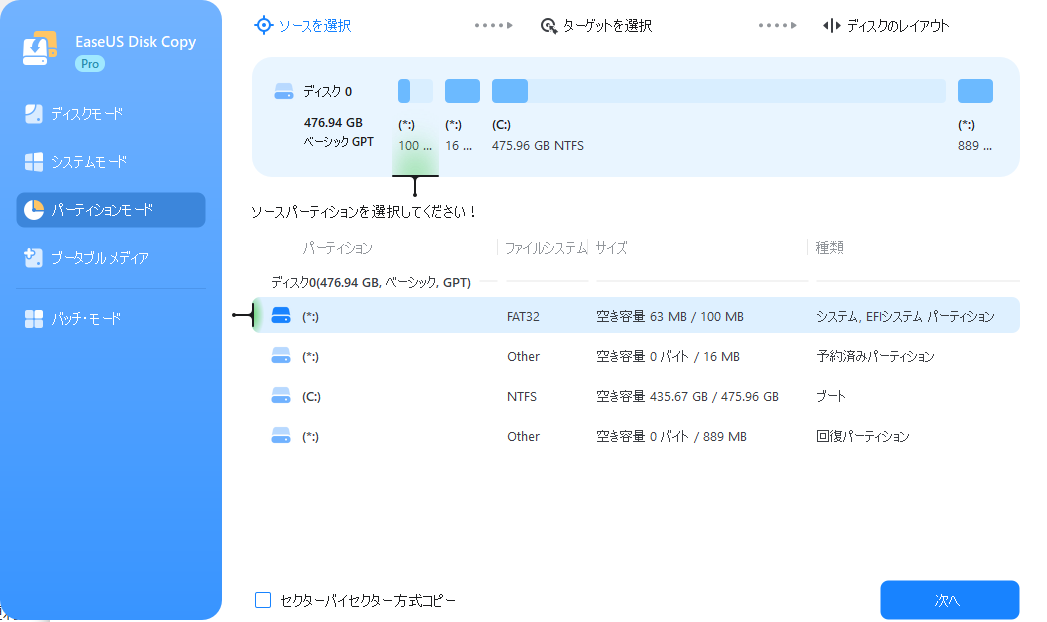
Task: Click the ディスク 0 drive icon
Action: pos(284,91)
